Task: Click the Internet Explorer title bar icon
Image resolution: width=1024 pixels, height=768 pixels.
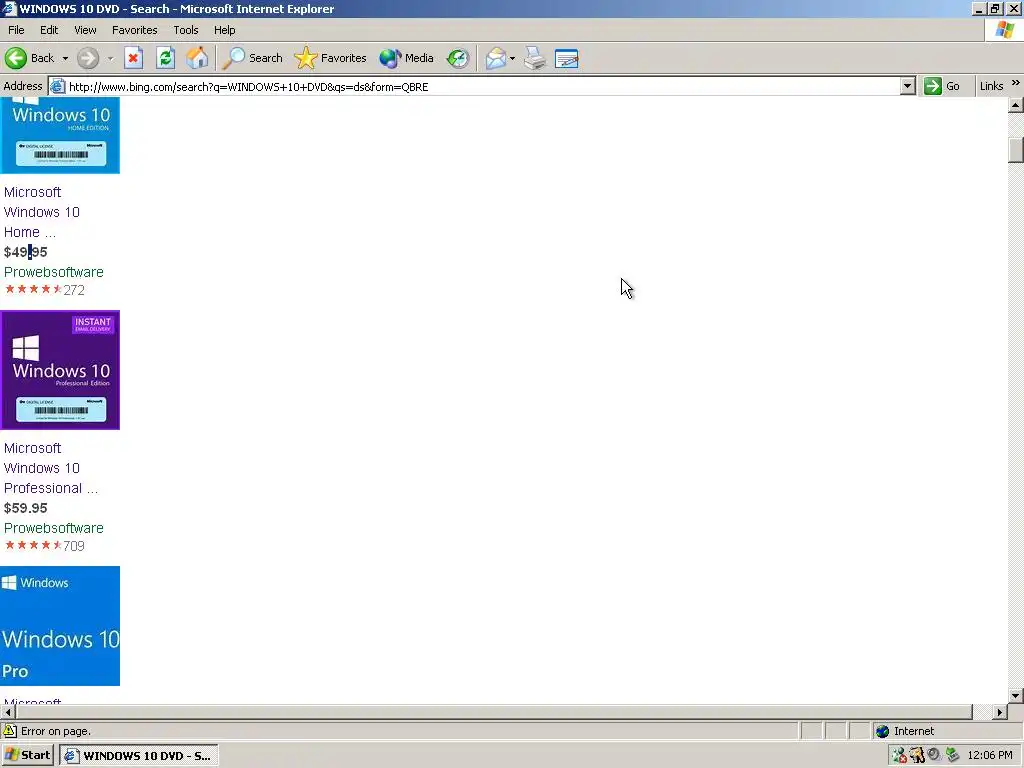Action: coord(8,8)
